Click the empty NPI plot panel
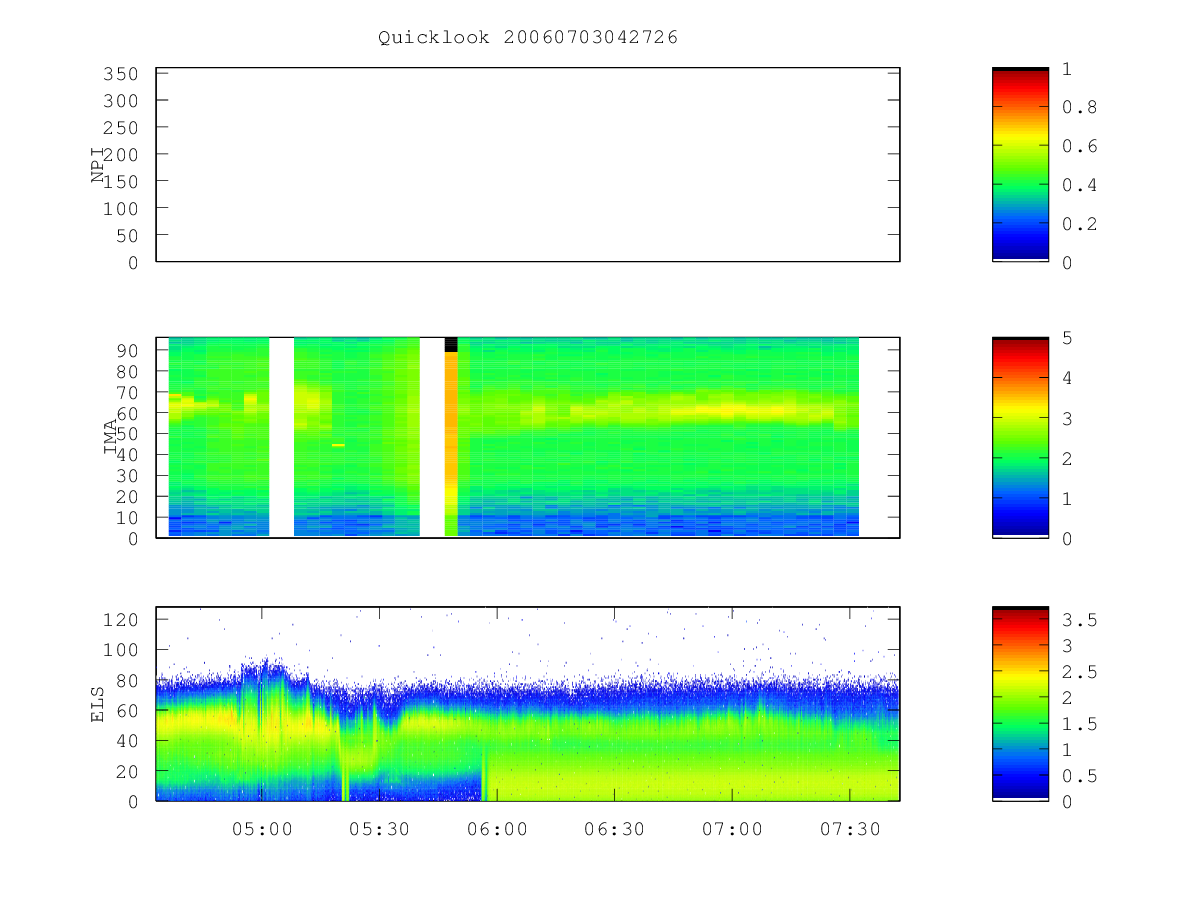The width and height of the screenshot is (1200, 900). point(528,165)
